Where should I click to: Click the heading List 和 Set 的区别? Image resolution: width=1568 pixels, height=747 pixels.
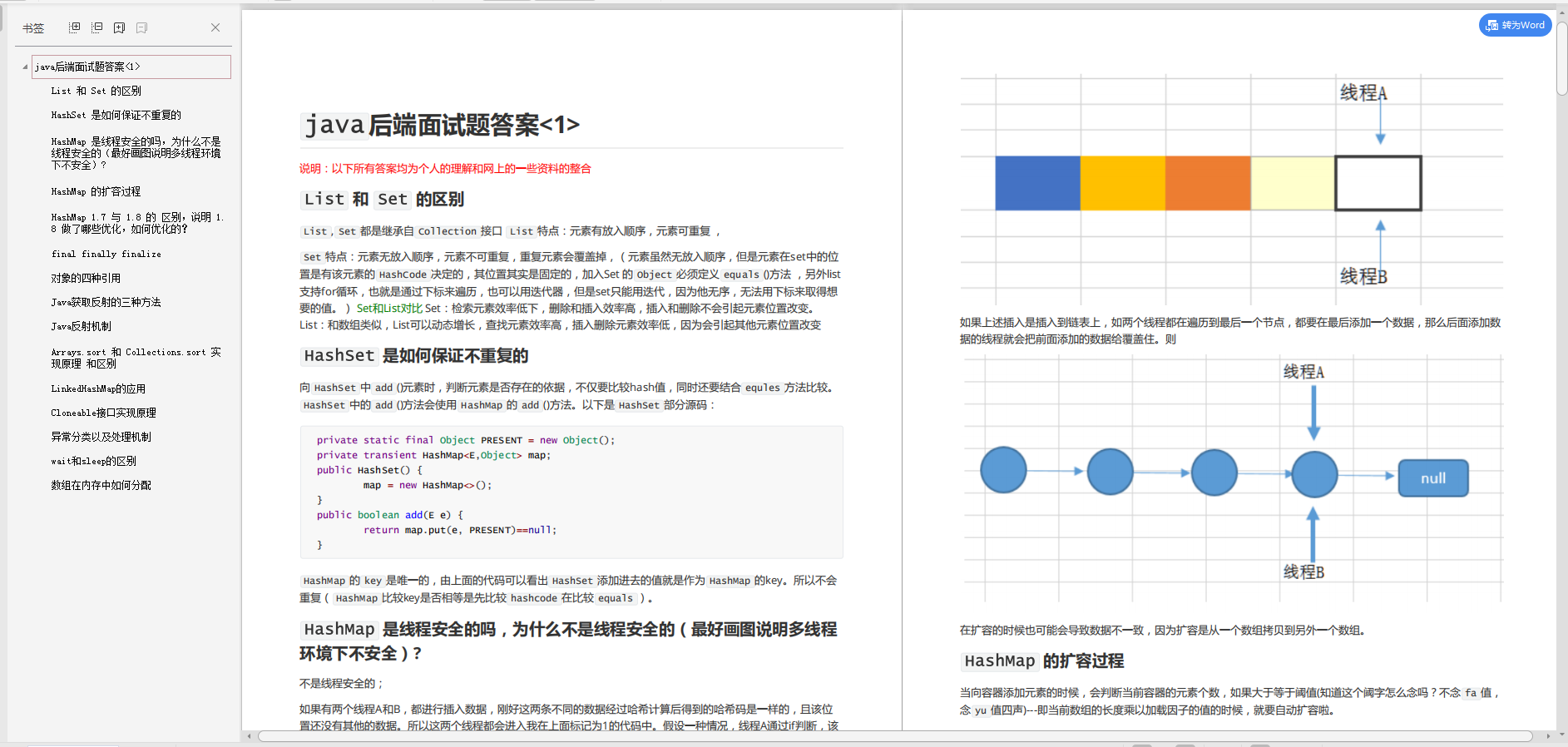point(383,199)
